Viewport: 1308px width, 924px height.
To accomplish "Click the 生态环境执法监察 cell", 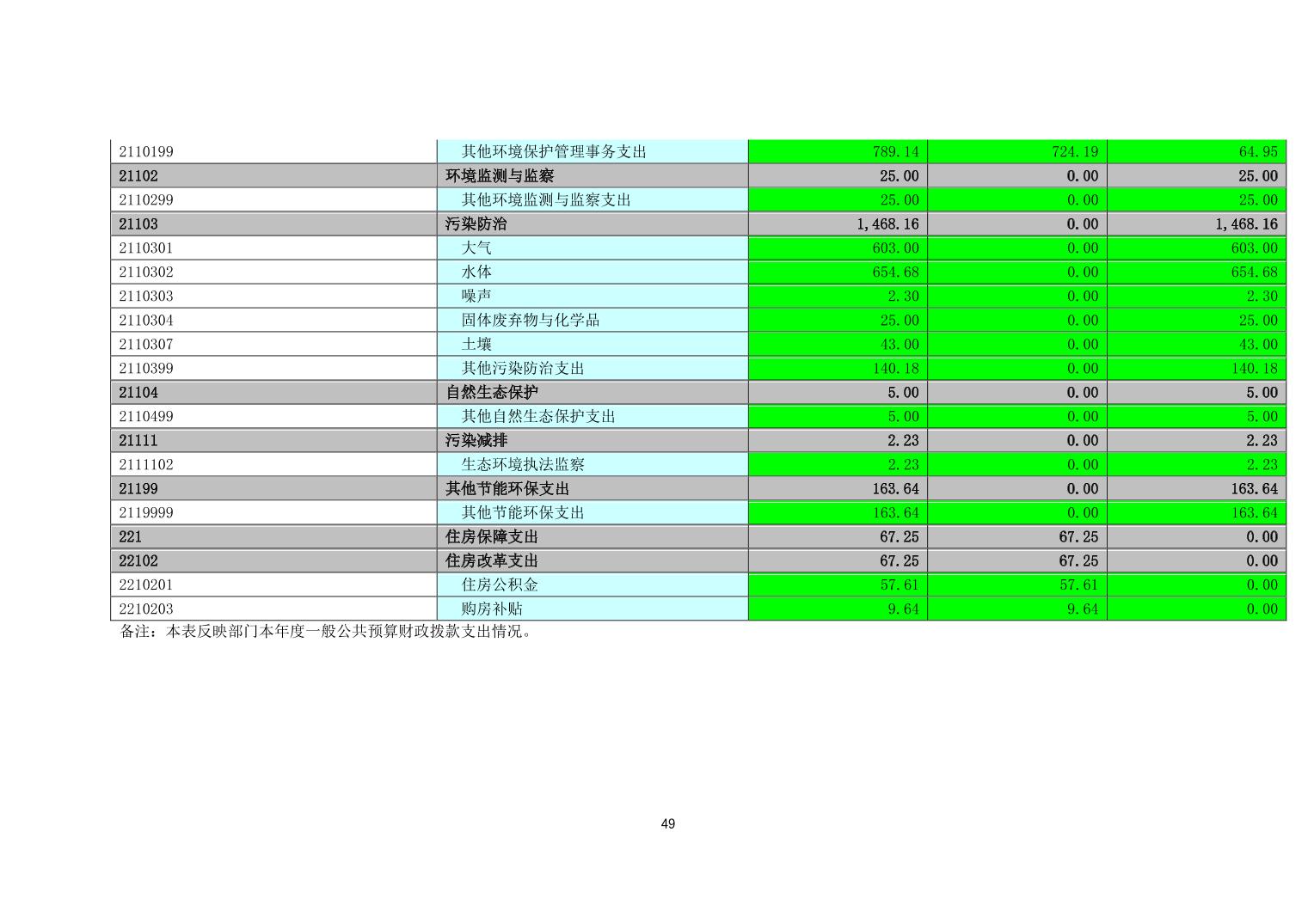I will pos(522,465).
